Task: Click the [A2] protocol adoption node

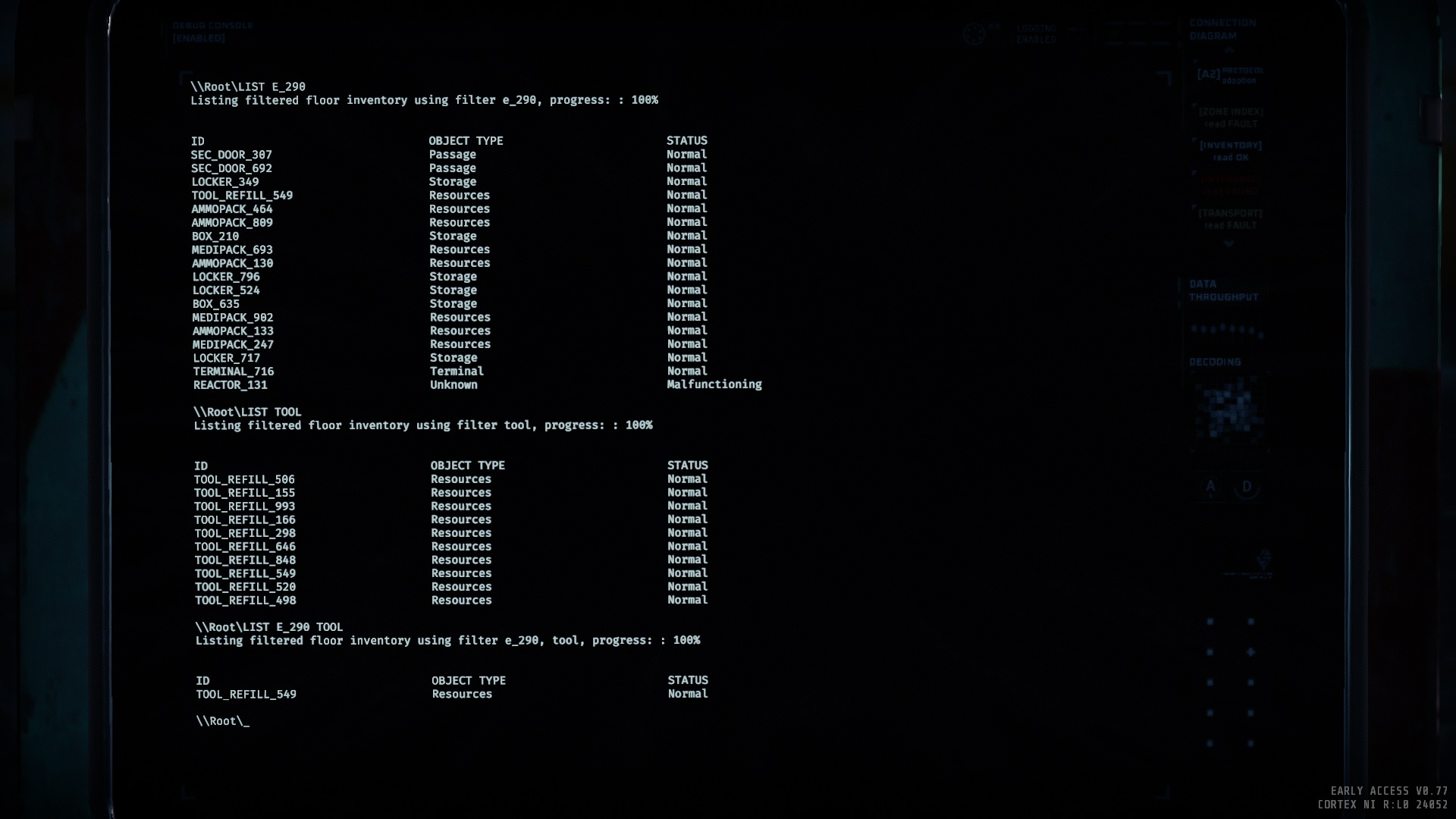Action: (1229, 74)
